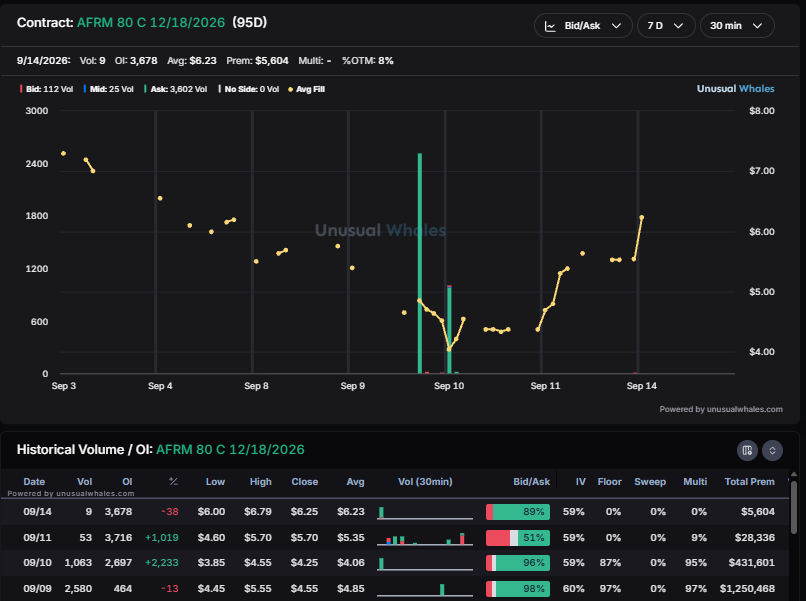Click the last Avg Fill point on Sep 14
806x601 pixels.
tap(642, 217)
